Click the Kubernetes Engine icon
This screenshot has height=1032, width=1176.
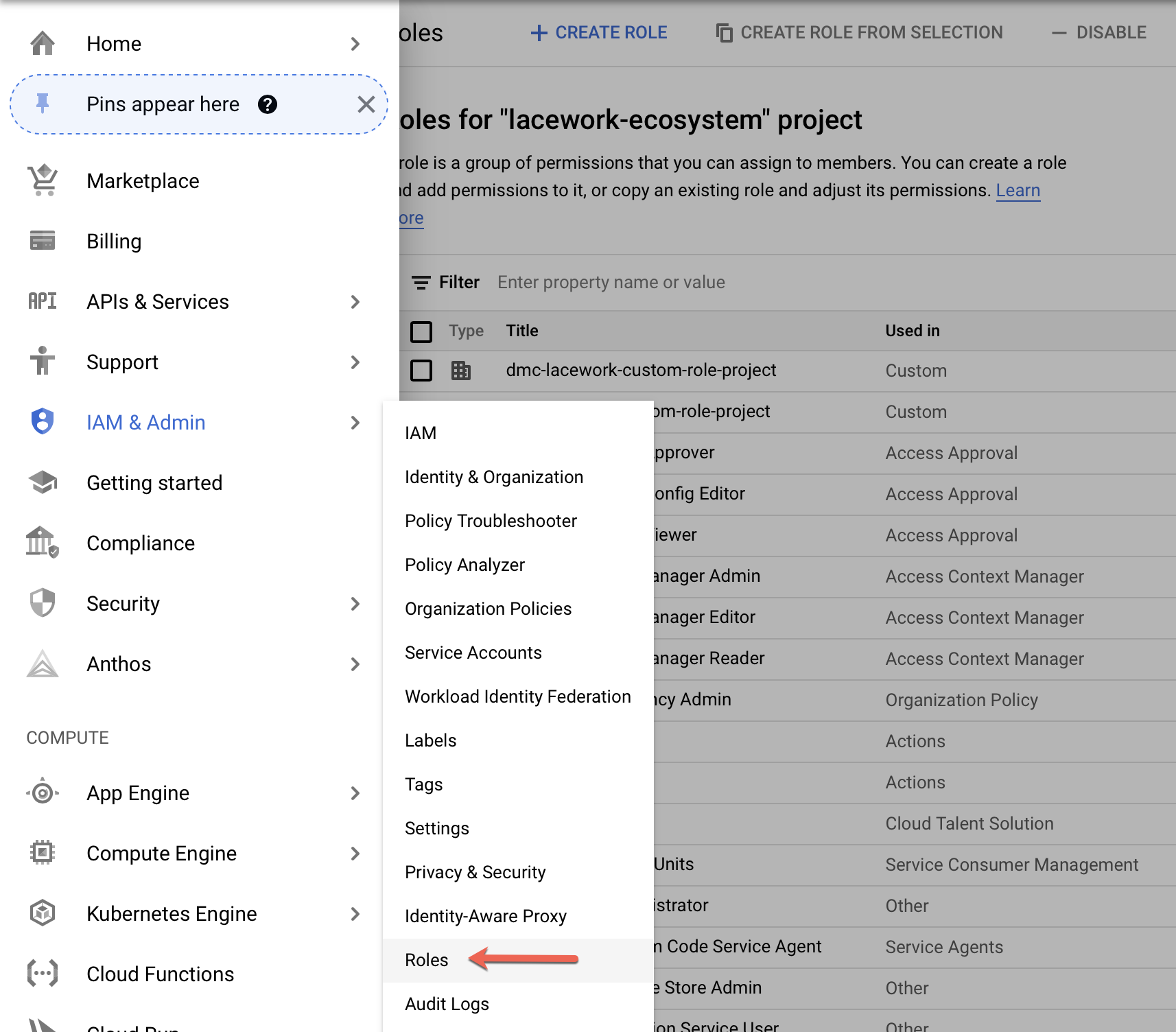point(43,913)
